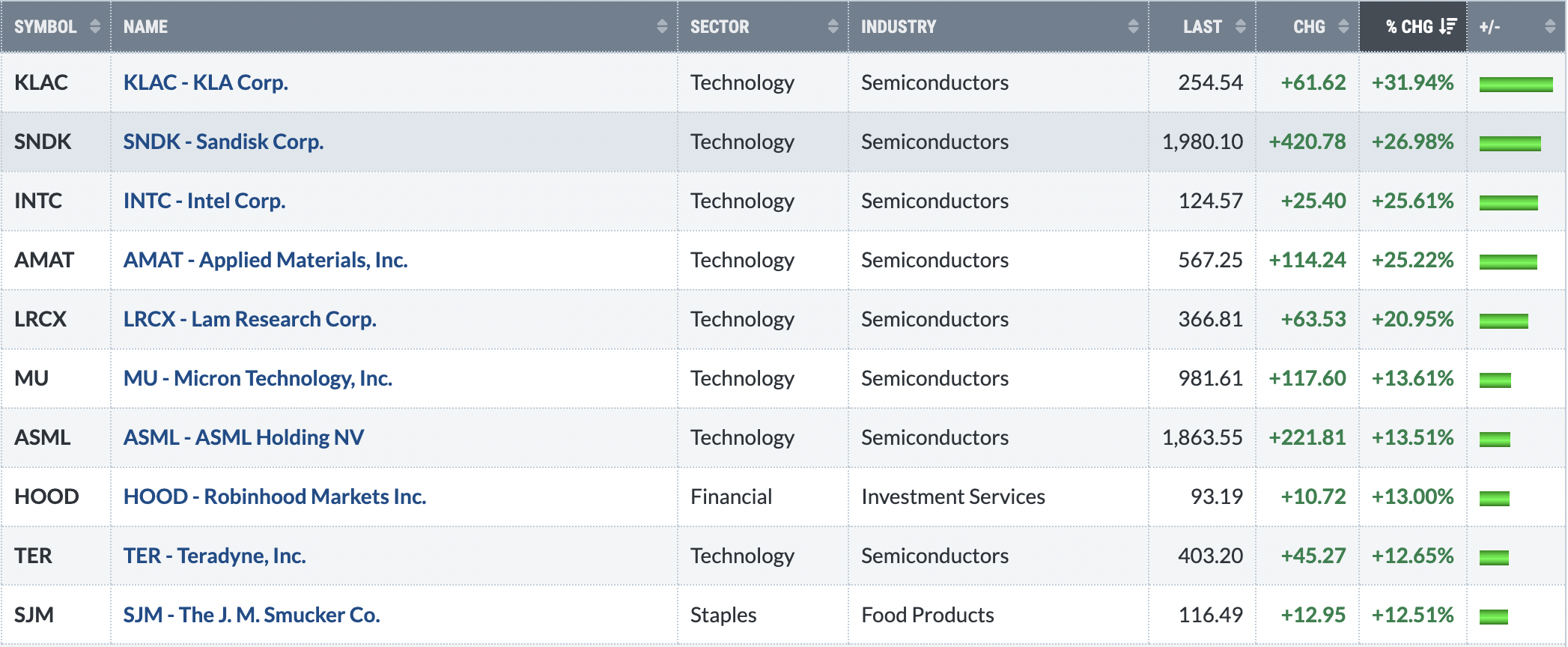Open HOOD - Robinhood Markets Inc. link
This screenshot has width=1568, height=647.
[275, 496]
